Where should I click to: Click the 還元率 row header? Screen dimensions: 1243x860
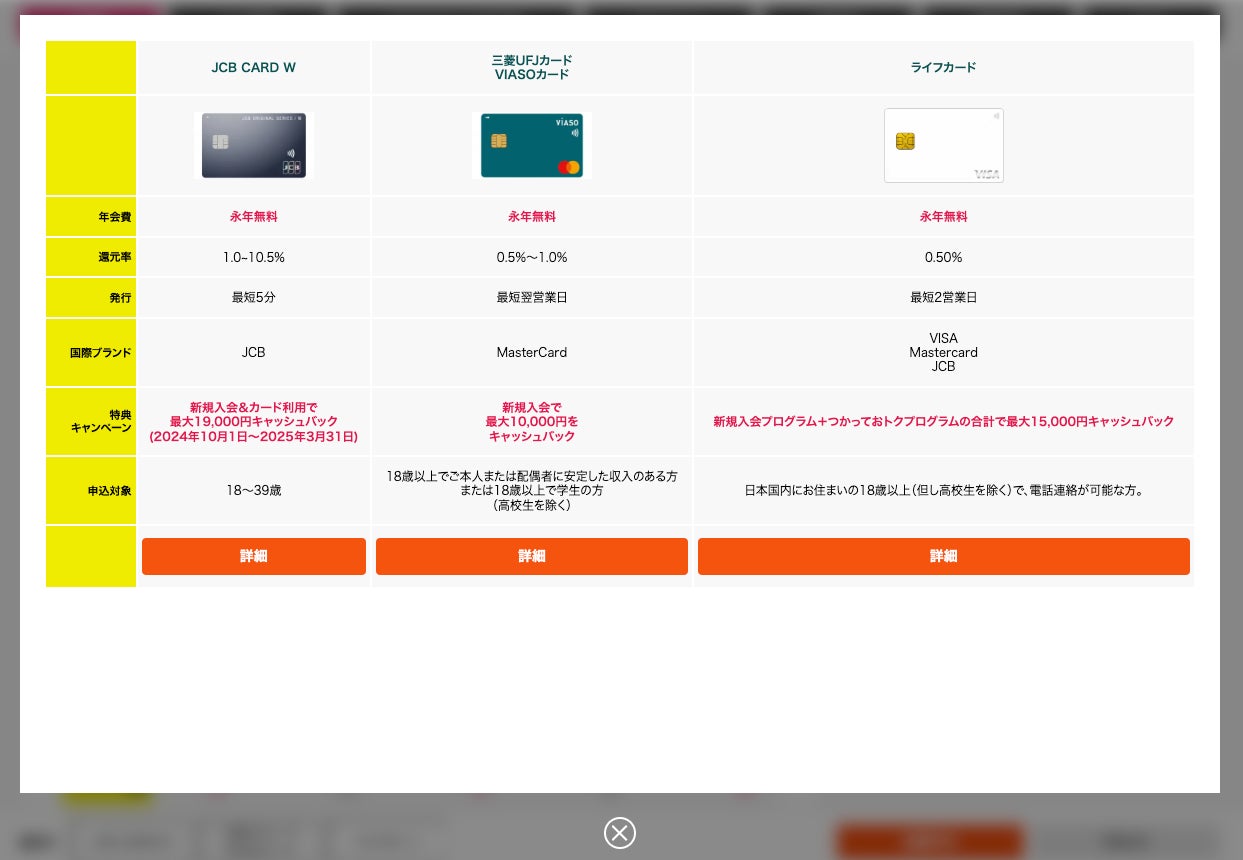point(91,257)
